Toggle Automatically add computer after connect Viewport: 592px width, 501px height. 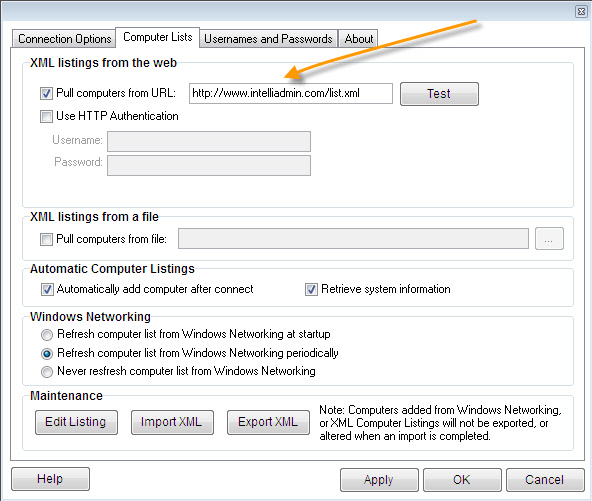click(47, 290)
